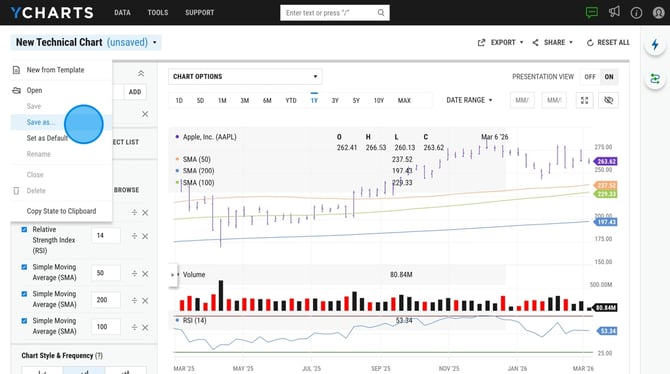Uncheck the SMA 200 checkbox
The image size is (670, 374).
24,294
